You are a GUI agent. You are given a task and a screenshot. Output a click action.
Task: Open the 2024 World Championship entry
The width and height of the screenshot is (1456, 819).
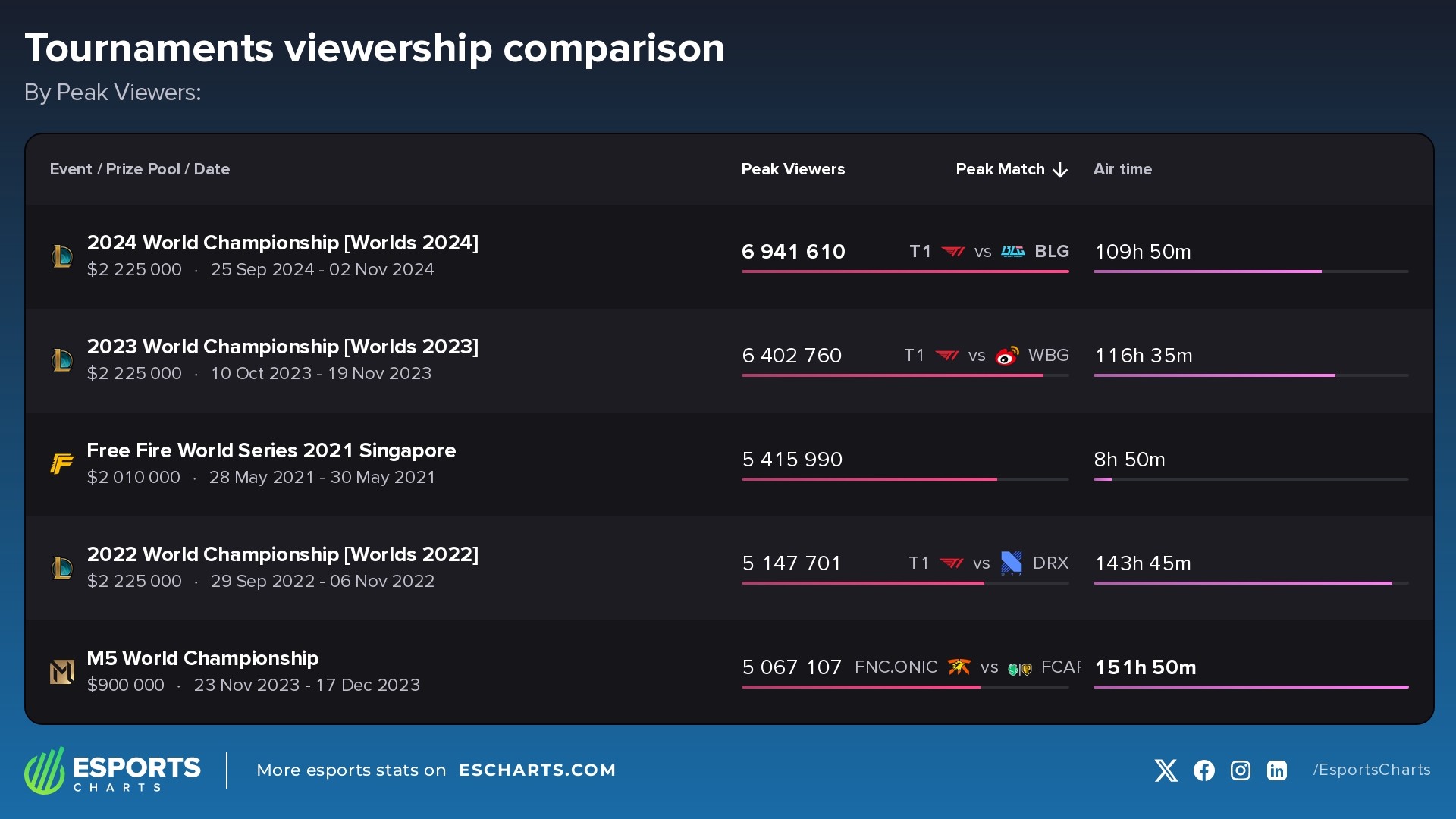click(283, 243)
